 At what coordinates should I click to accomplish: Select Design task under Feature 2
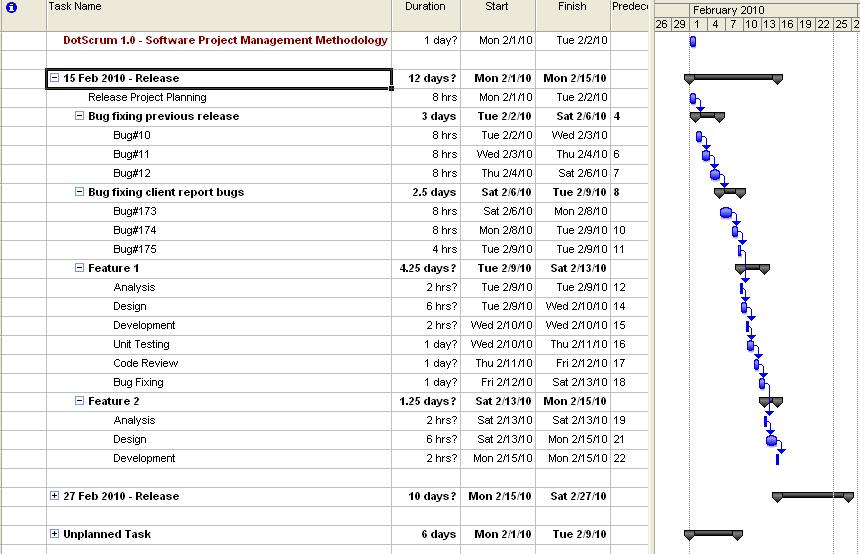[129, 439]
